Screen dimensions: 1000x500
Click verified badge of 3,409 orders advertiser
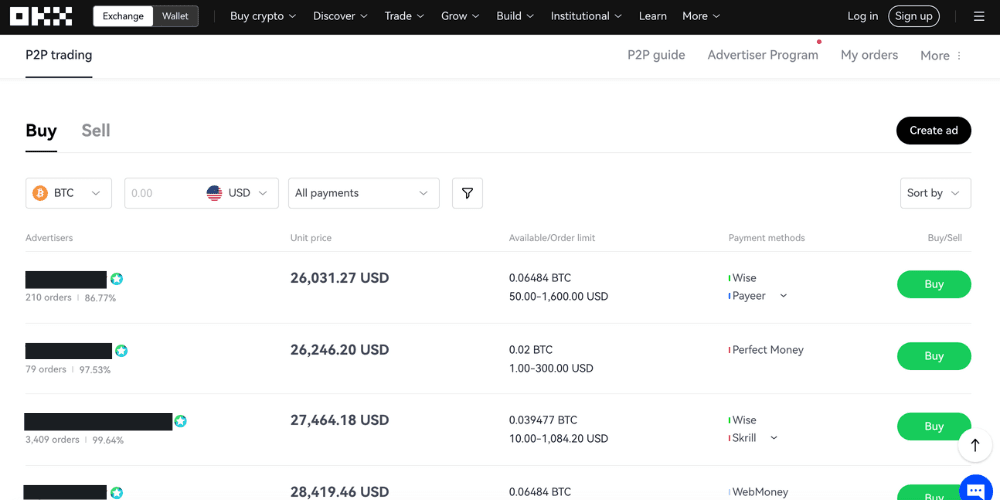pos(181,421)
